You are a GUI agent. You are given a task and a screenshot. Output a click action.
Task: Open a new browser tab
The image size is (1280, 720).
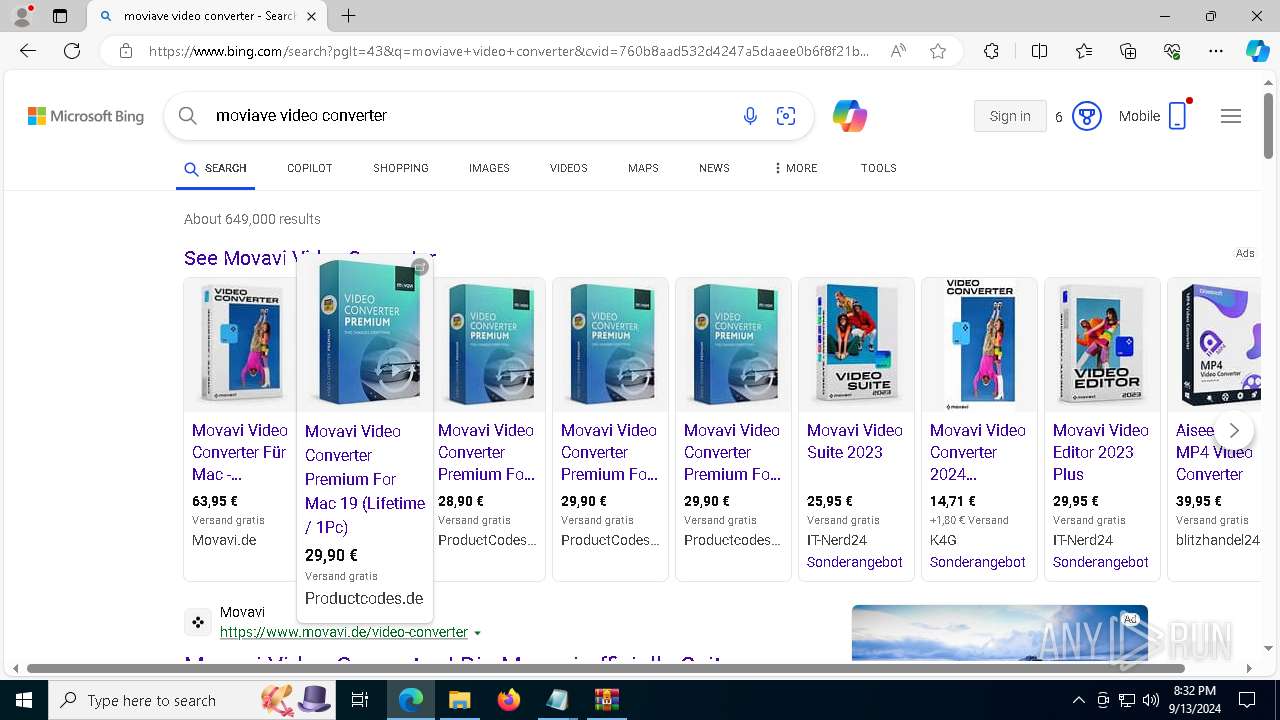click(348, 16)
